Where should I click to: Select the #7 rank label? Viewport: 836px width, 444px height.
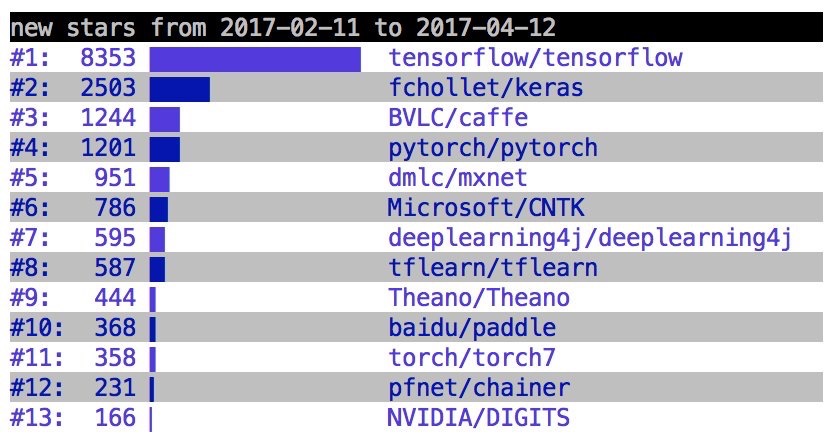click(29, 238)
